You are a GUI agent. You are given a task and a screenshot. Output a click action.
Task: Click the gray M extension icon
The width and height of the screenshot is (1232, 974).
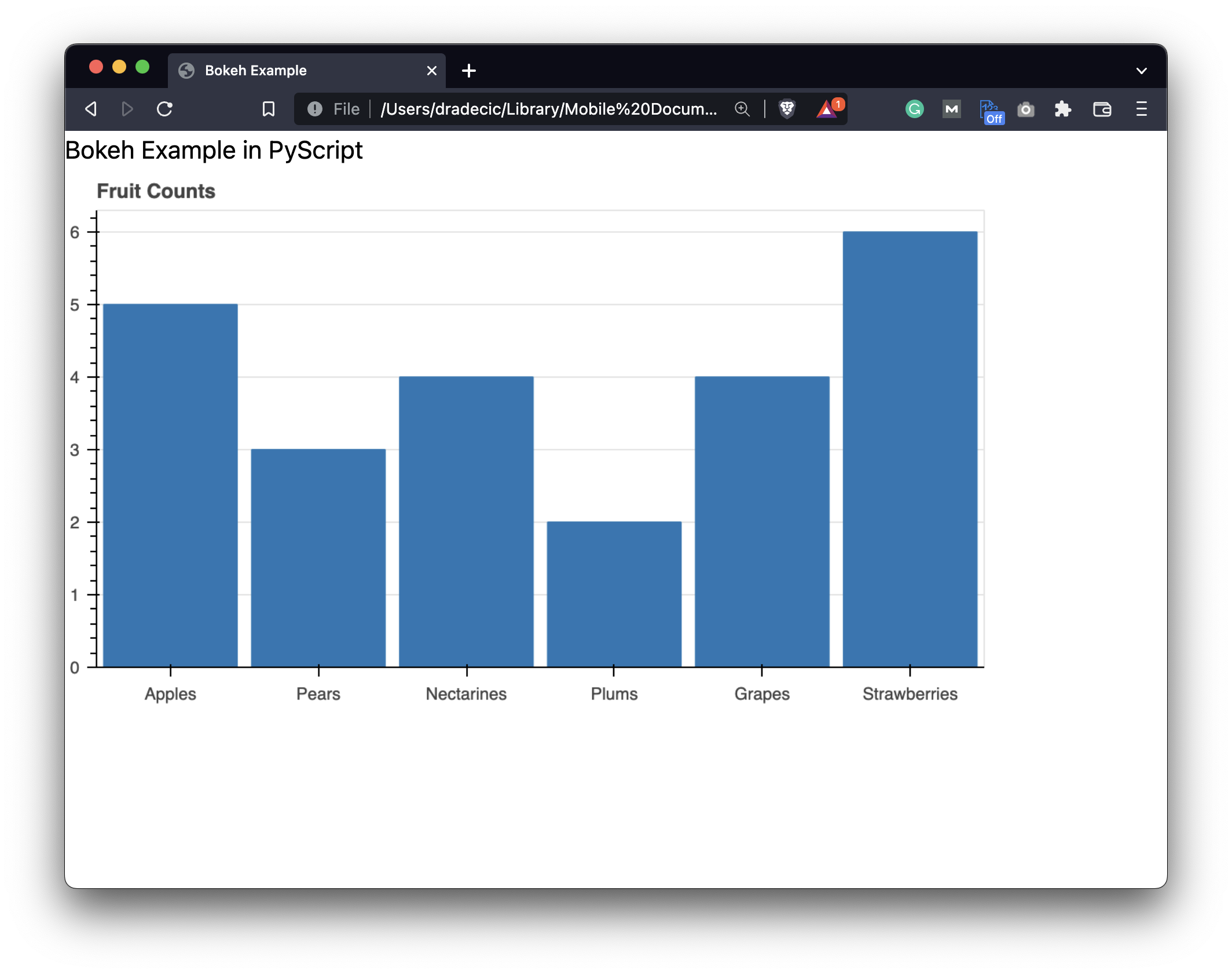[x=951, y=109]
